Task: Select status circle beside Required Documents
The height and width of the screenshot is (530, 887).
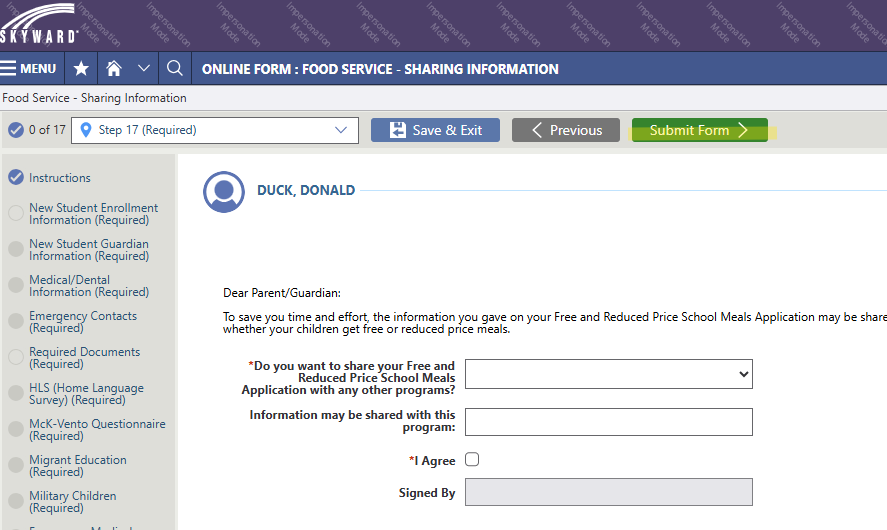Action: click(x=15, y=357)
